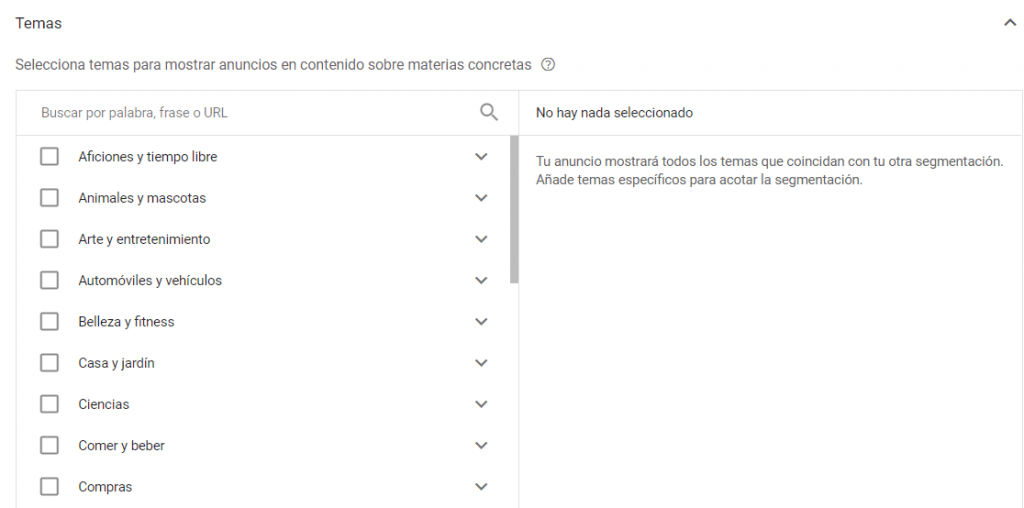Check the Aficiones y tiempo libre checkbox
This screenshot has width=1024, height=508.
coord(49,157)
